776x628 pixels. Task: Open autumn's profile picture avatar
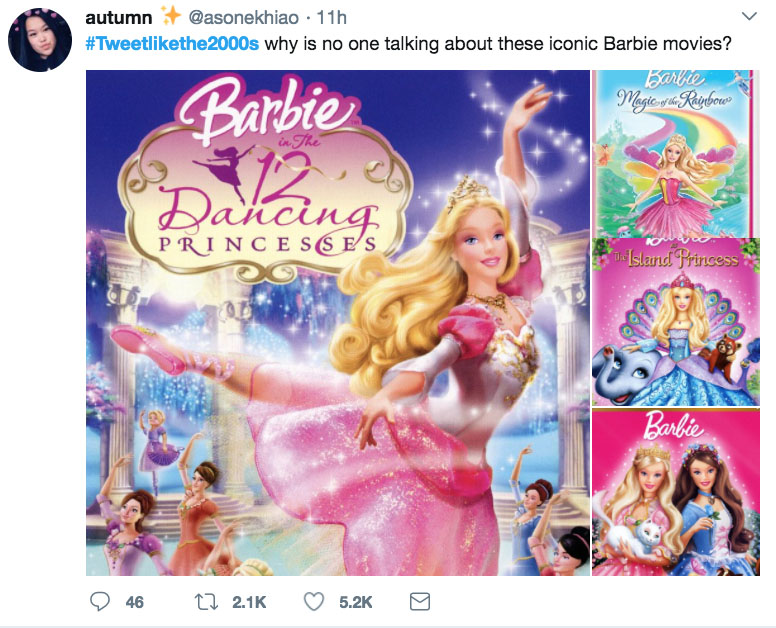[x=40, y=40]
